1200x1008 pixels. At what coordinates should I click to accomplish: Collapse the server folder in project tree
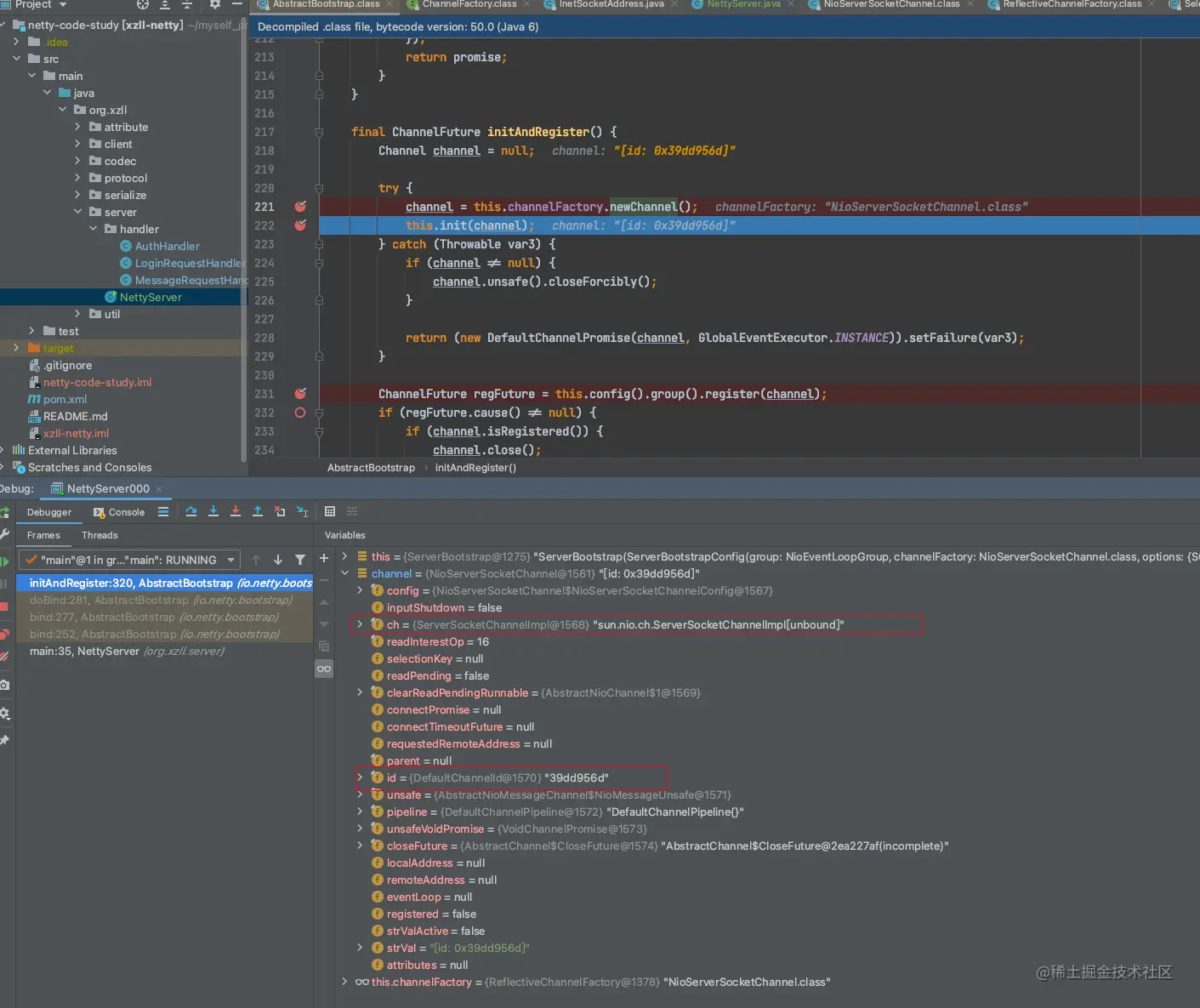pos(78,212)
